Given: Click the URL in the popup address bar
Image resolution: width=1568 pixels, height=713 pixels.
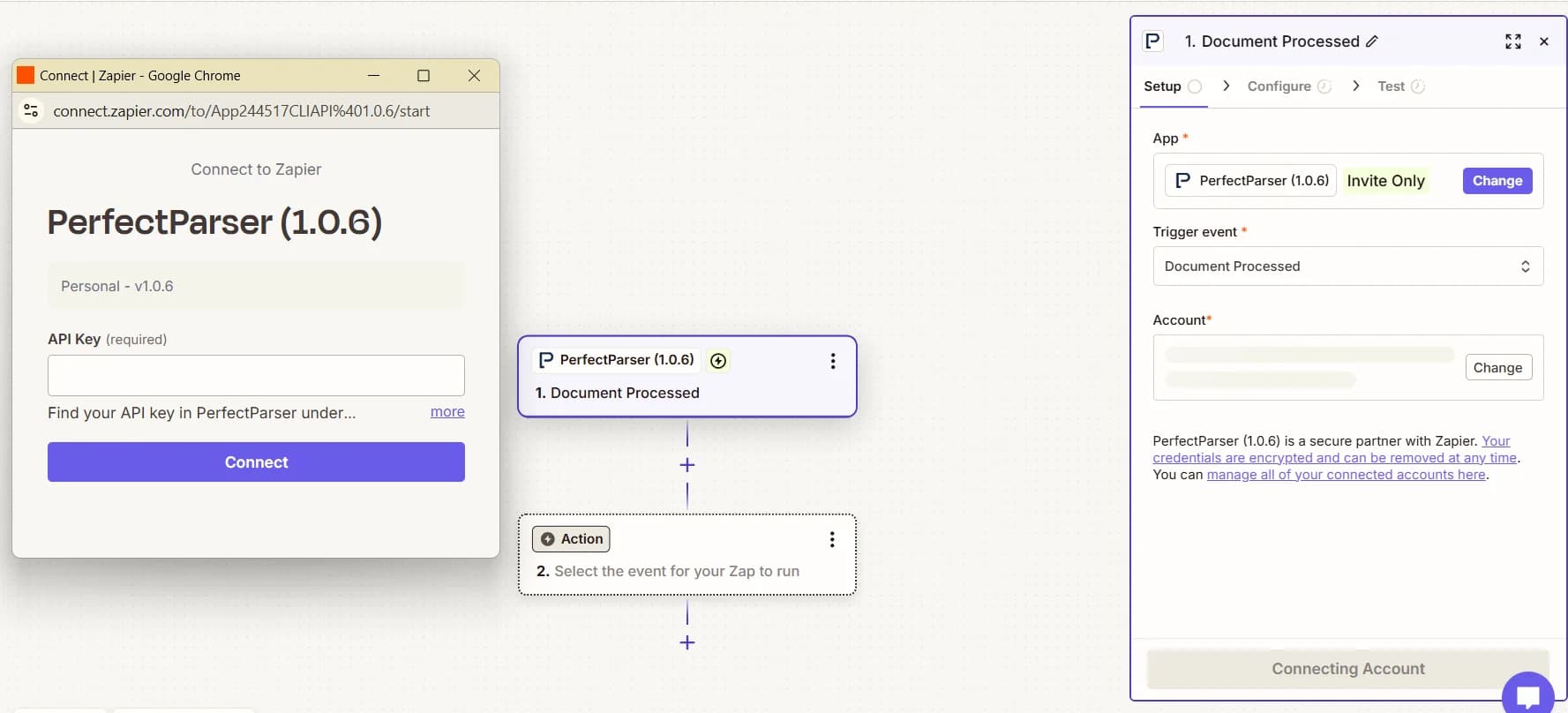Looking at the screenshot, I should pos(241,111).
